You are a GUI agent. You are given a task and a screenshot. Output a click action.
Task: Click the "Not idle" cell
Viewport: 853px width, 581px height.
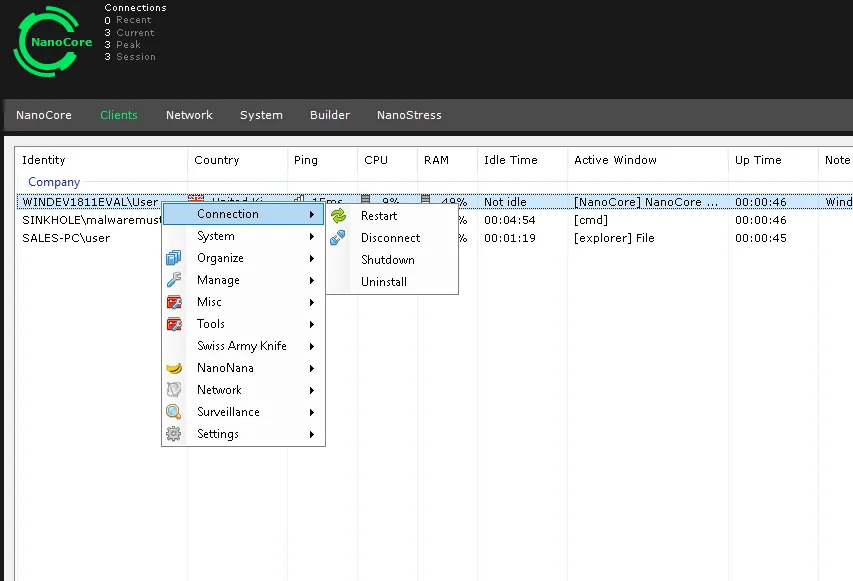[x=505, y=202]
